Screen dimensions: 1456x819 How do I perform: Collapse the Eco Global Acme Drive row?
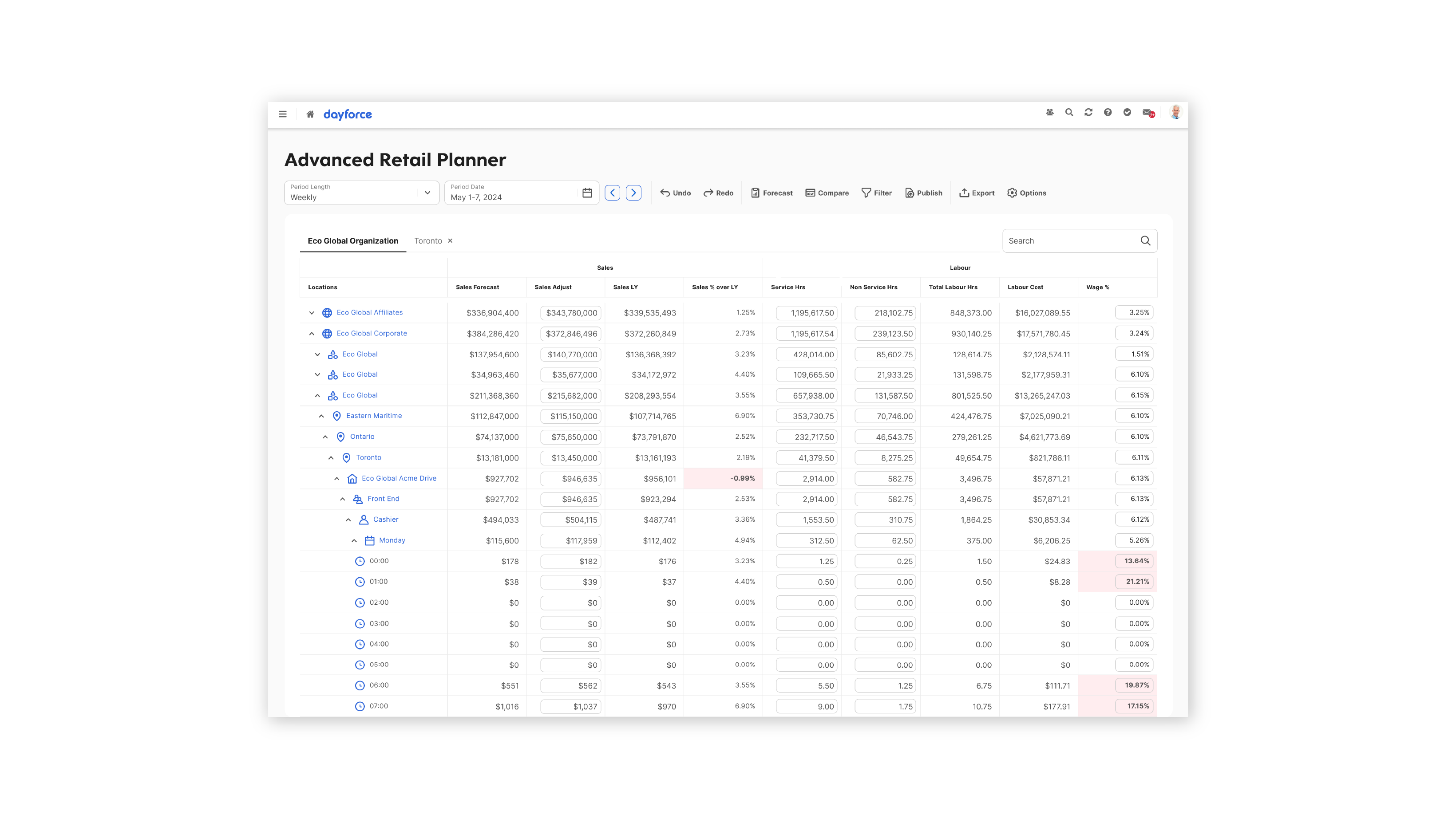[x=336, y=478]
